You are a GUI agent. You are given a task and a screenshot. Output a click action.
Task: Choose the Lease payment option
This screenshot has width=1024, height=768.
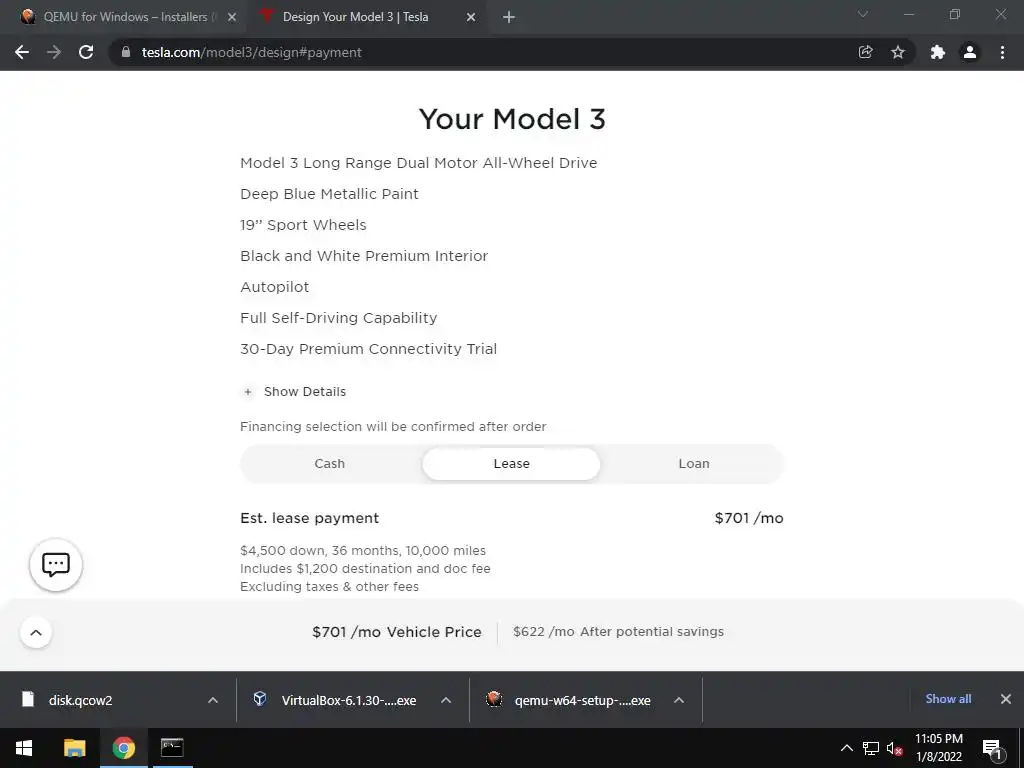coord(511,464)
